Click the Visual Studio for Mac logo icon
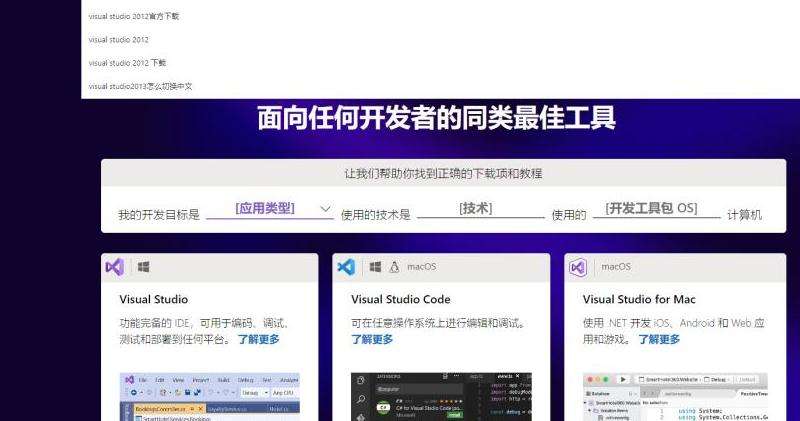Screen dimensions: 800x421 point(578,267)
